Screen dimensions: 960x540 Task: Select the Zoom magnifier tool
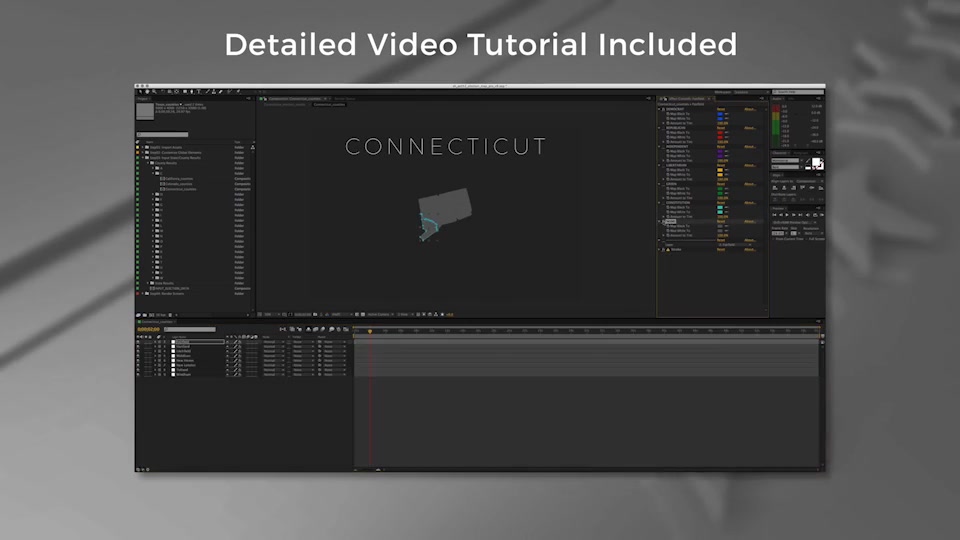point(154,92)
